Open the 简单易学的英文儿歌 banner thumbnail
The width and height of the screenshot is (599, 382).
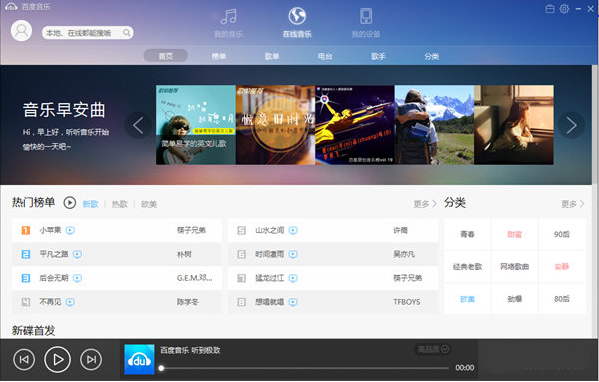pyautogui.click(x=196, y=125)
